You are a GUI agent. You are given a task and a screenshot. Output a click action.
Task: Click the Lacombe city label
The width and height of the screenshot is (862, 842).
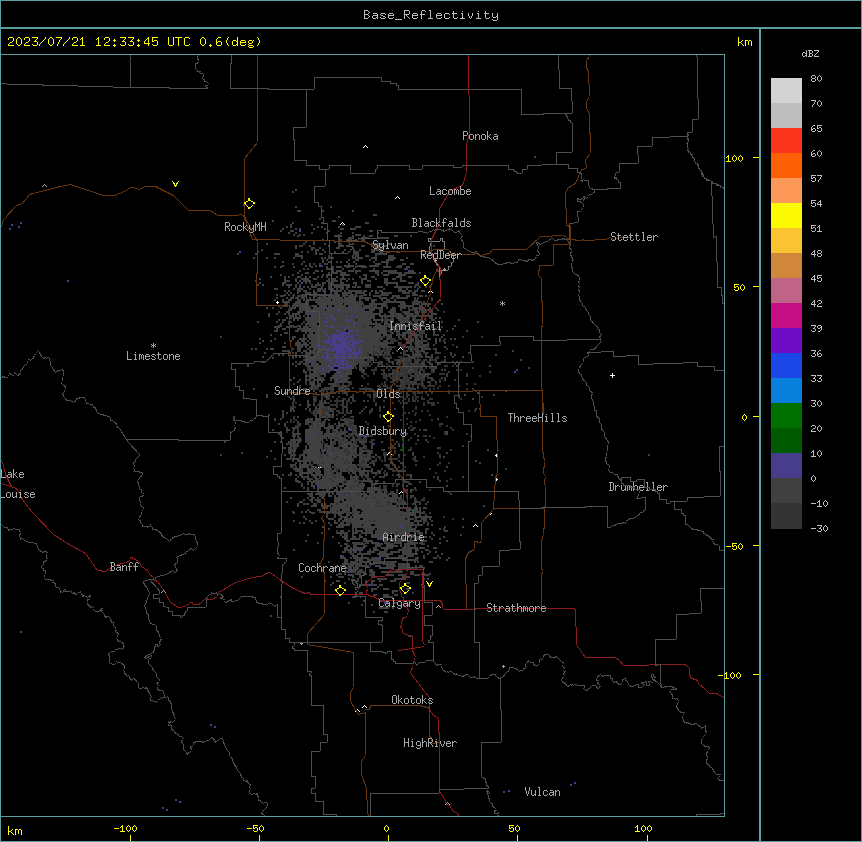pyautogui.click(x=450, y=191)
